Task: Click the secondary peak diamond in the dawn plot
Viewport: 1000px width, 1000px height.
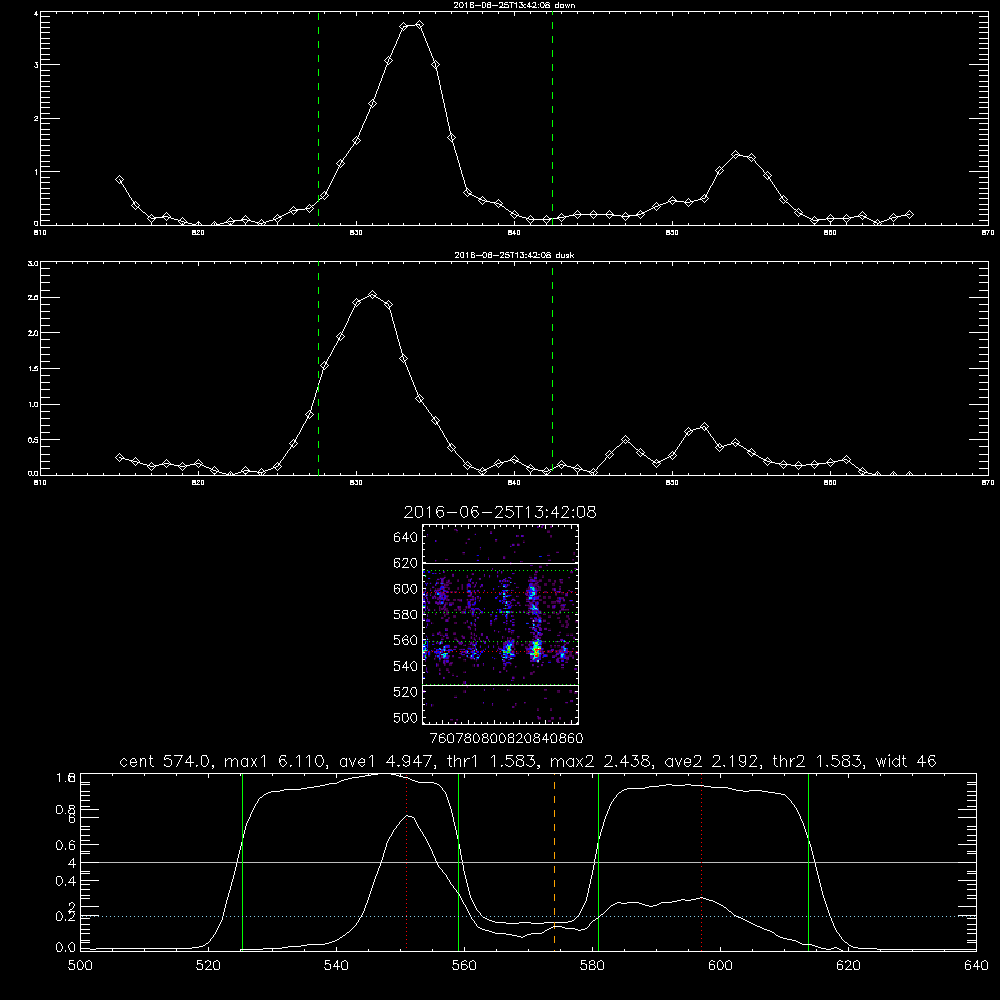Action: click(735, 154)
